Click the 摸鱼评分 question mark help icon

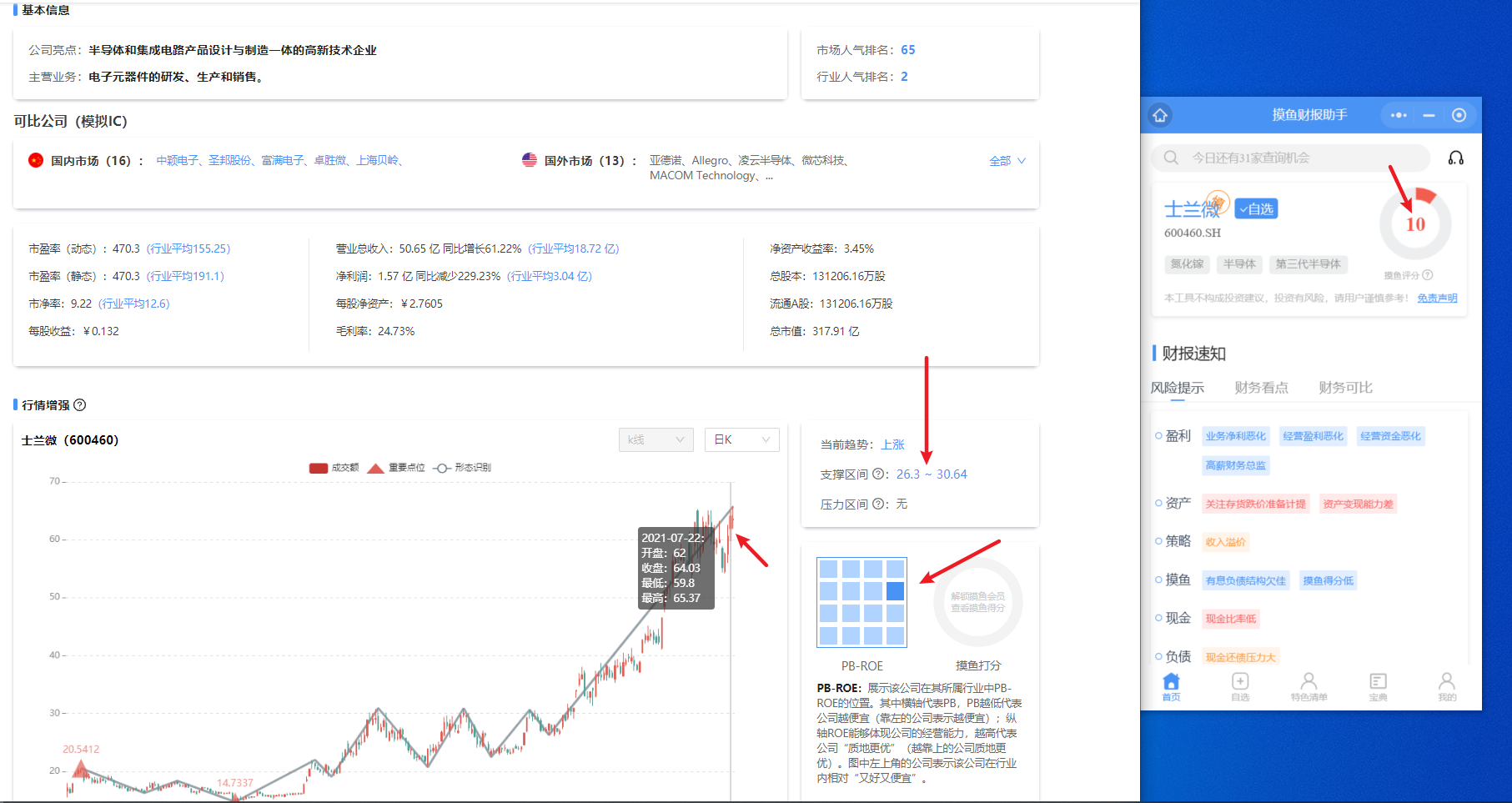click(1428, 275)
